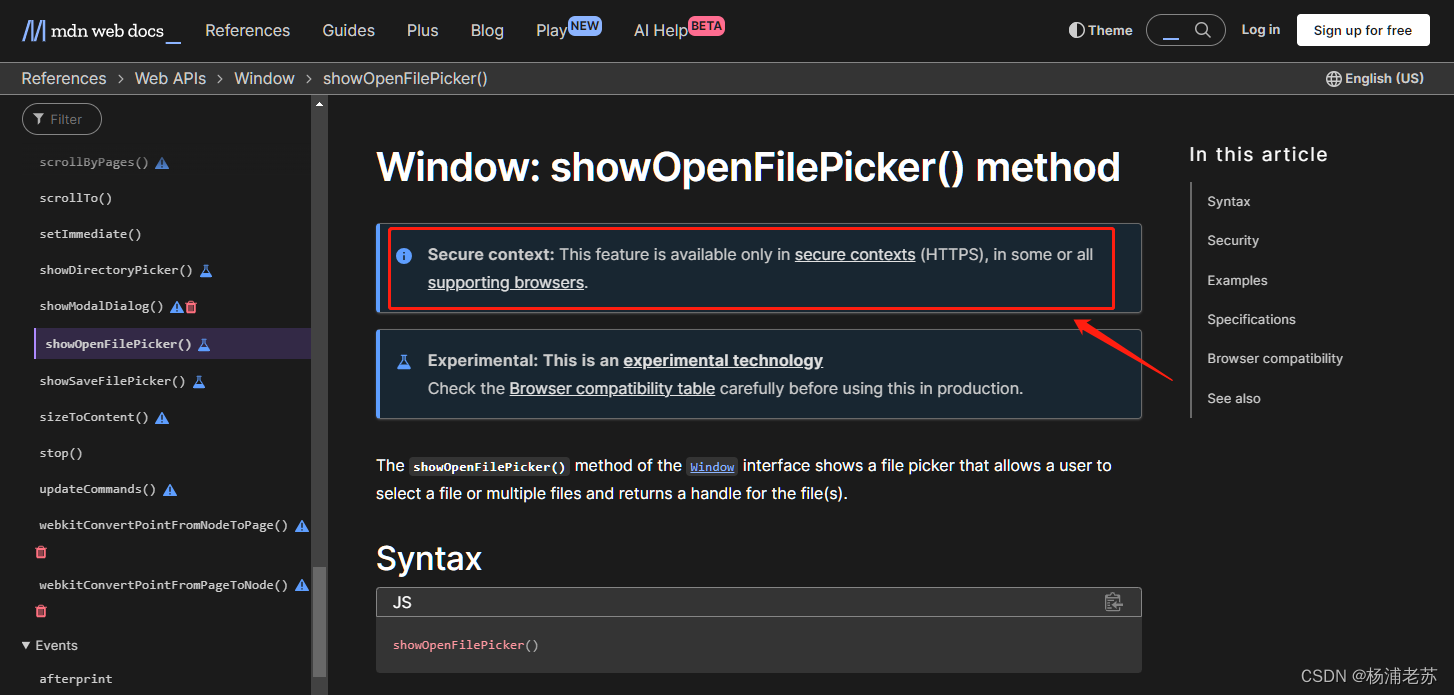Click References in breadcrumb

[x=64, y=78]
